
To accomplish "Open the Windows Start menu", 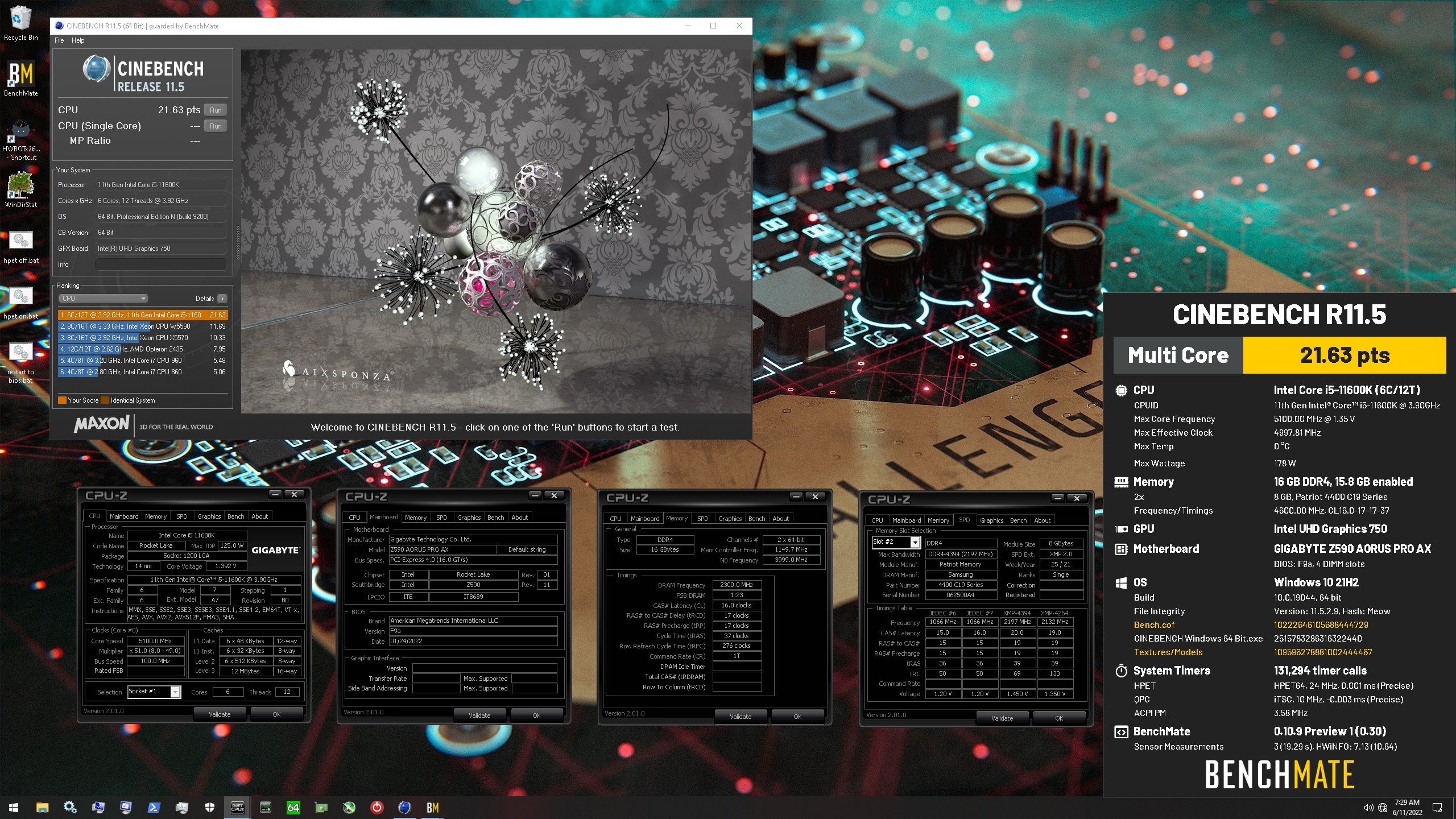I will (x=14, y=807).
